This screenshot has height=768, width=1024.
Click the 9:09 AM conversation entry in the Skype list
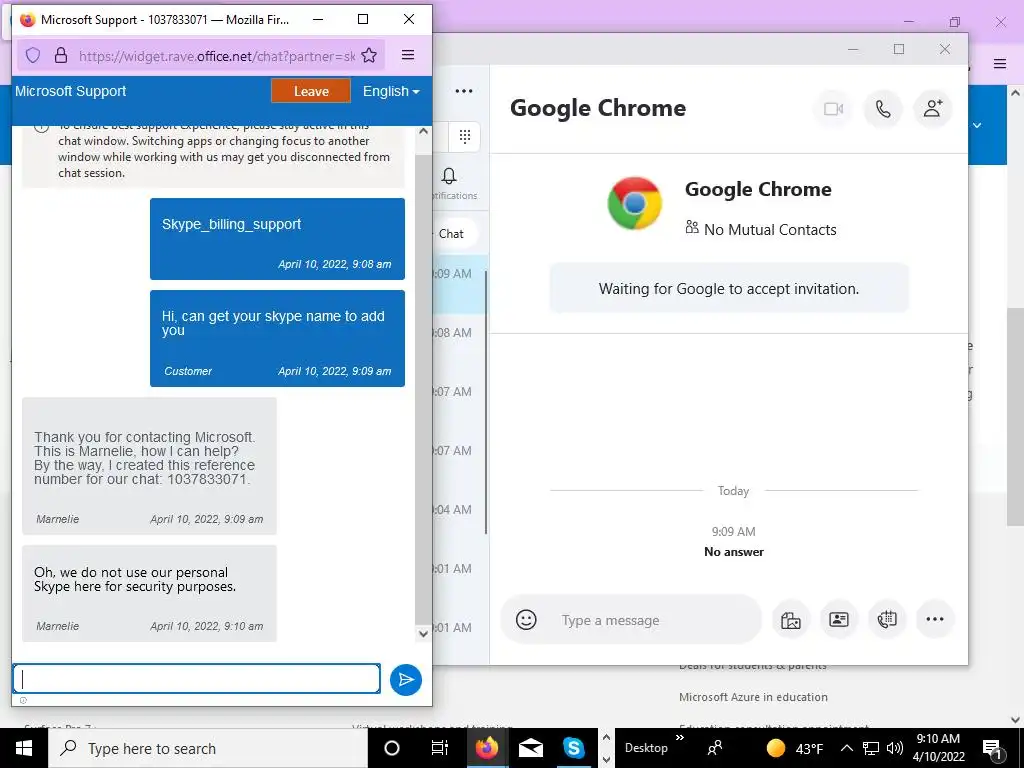pos(460,284)
